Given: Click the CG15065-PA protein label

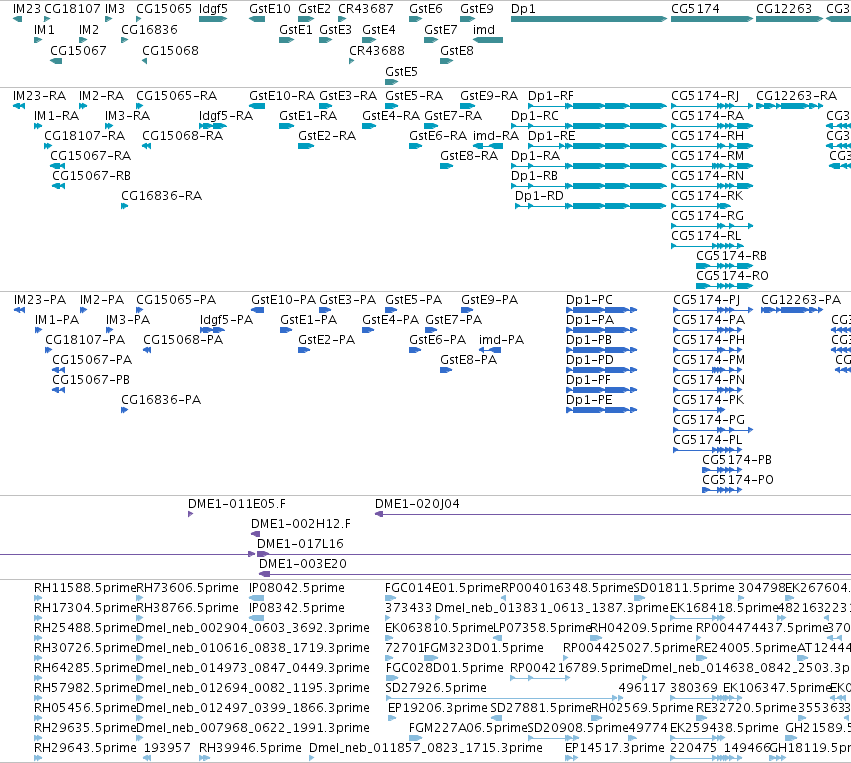Looking at the screenshot, I should point(176,300).
